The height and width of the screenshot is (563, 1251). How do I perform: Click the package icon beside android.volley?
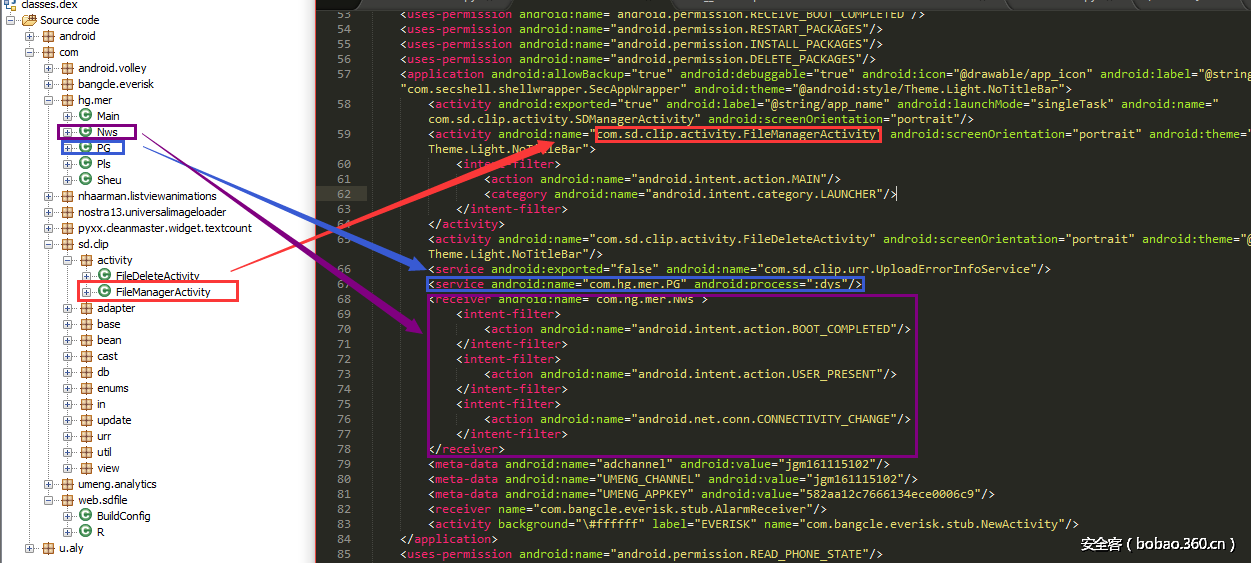click(68, 68)
